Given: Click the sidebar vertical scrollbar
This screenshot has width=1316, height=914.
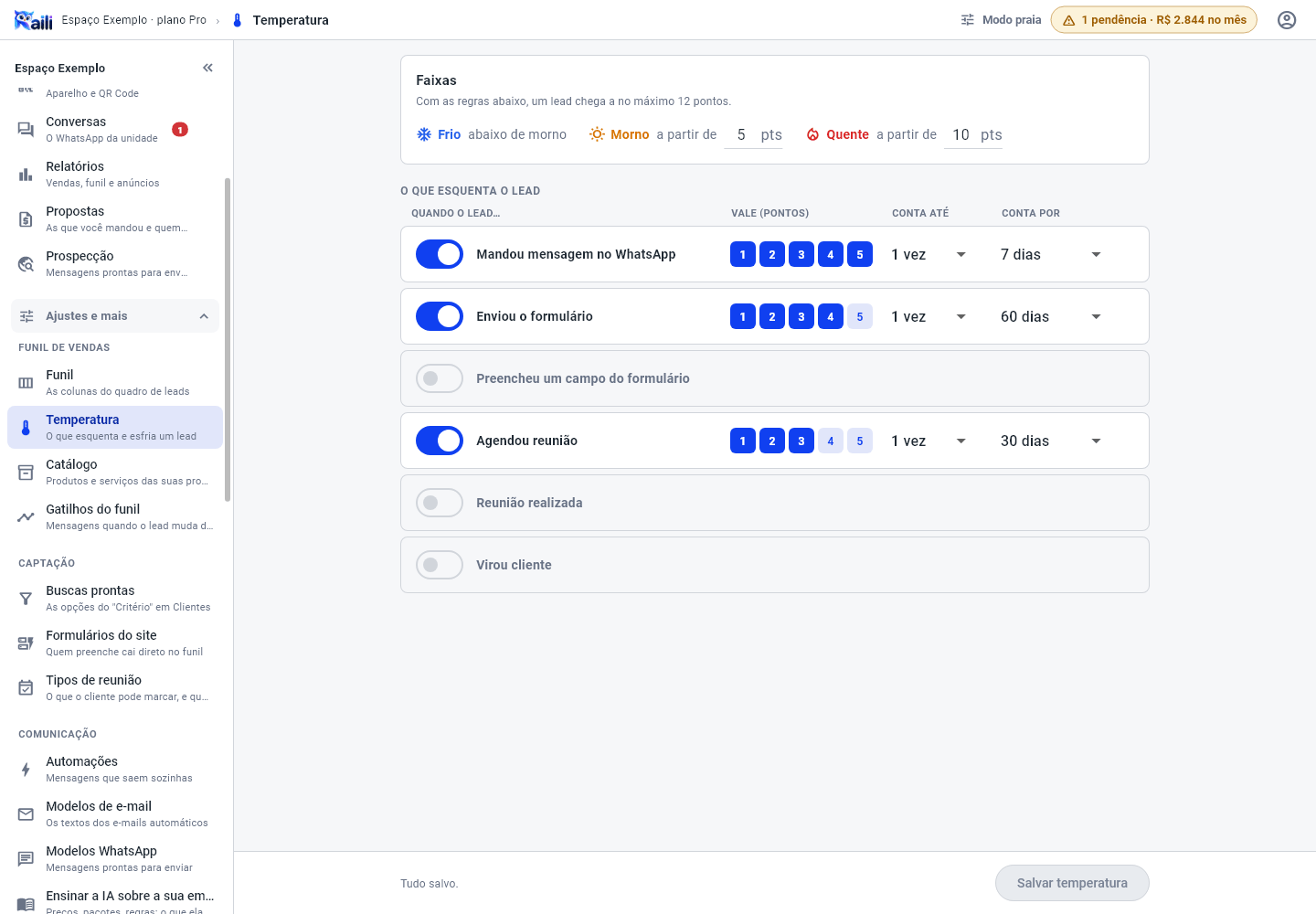Looking at the screenshot, I should pyautogui.click(x=228, y=340).
